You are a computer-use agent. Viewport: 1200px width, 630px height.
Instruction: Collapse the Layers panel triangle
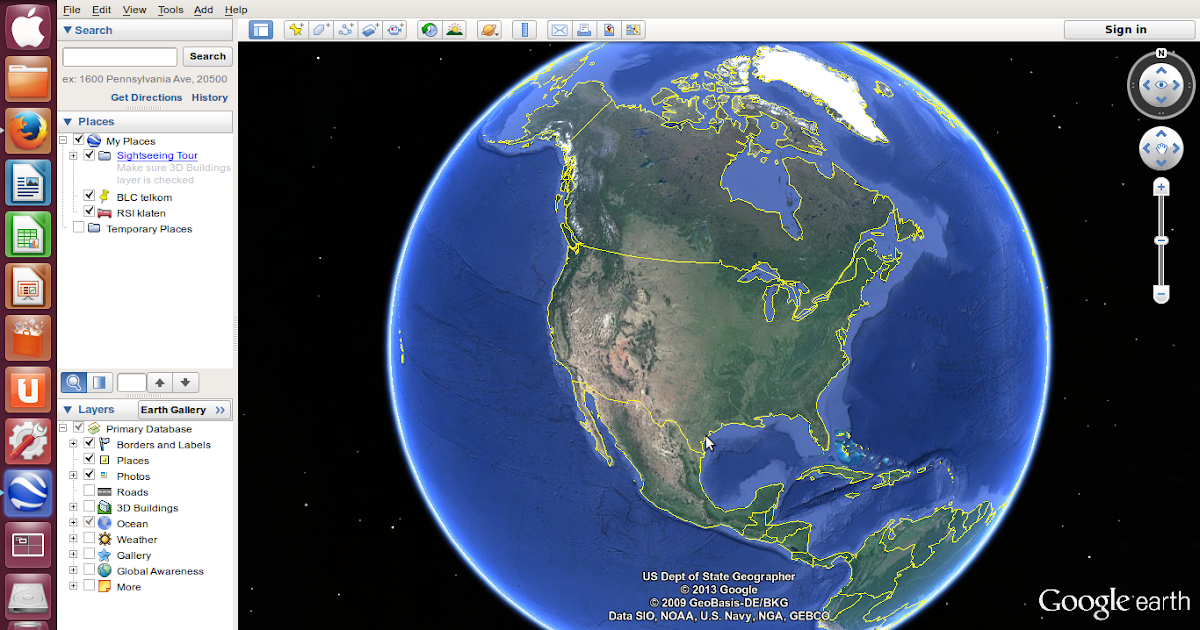[x=67, y=409]
